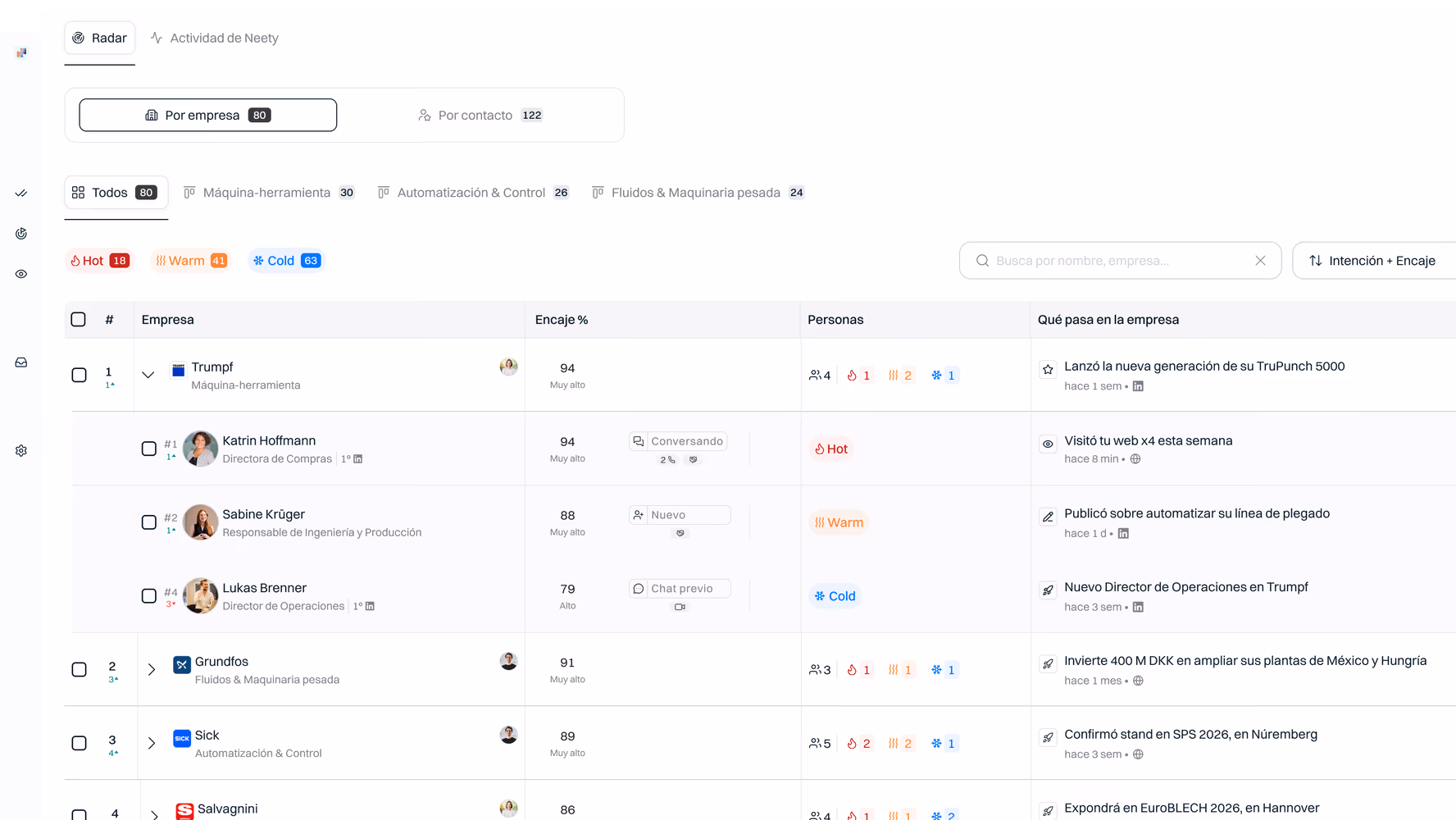Expand the Salvagnini company row
The height and width of the screenshot is (820, 1456).
(154, 814)
